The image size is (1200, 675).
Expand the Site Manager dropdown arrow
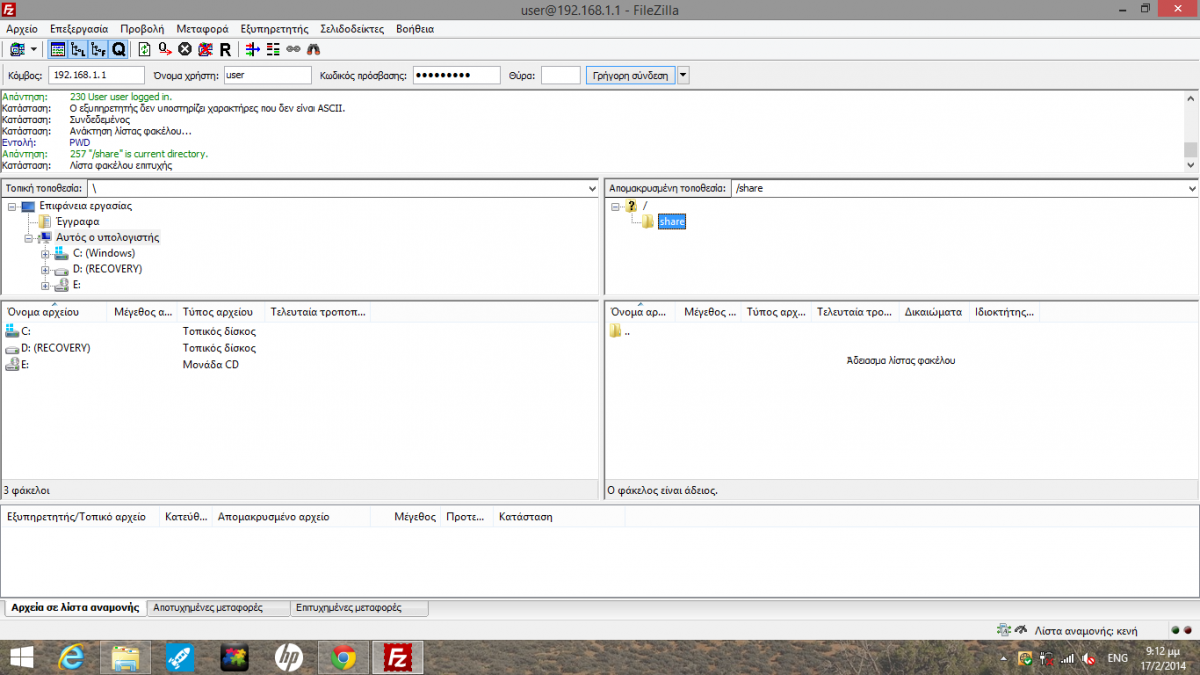[x=34, y=49]
